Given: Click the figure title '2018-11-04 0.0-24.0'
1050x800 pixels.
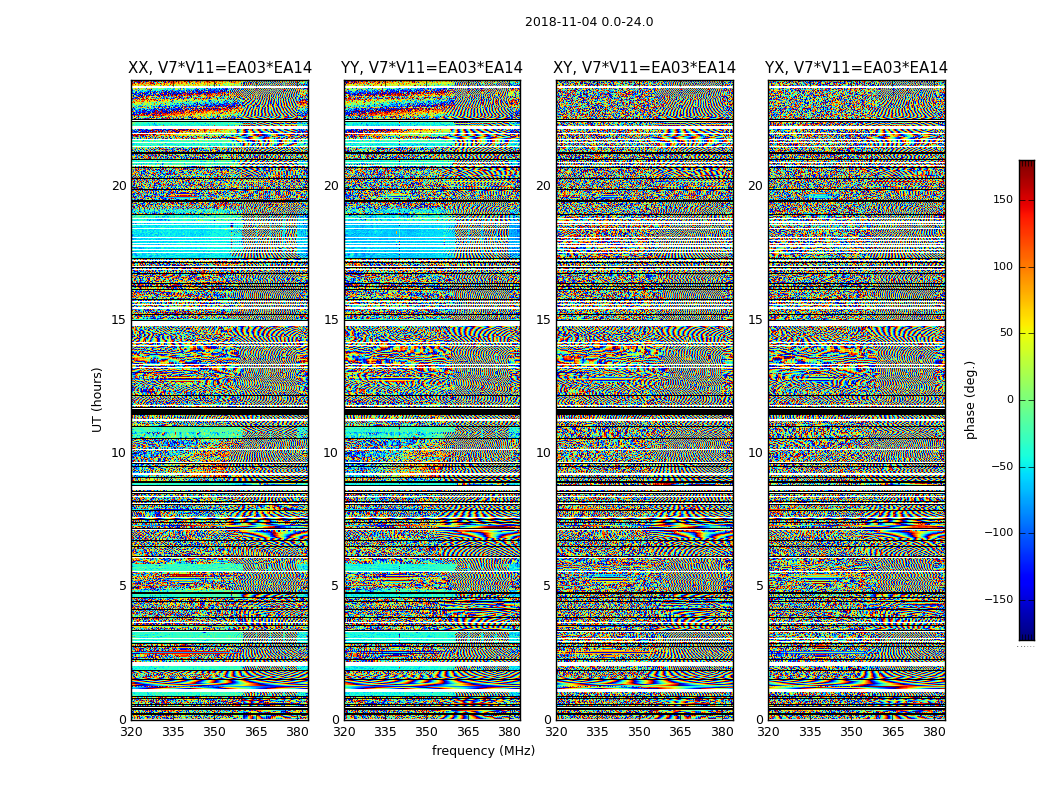Looking at the screenshot, I should [589, 22].
